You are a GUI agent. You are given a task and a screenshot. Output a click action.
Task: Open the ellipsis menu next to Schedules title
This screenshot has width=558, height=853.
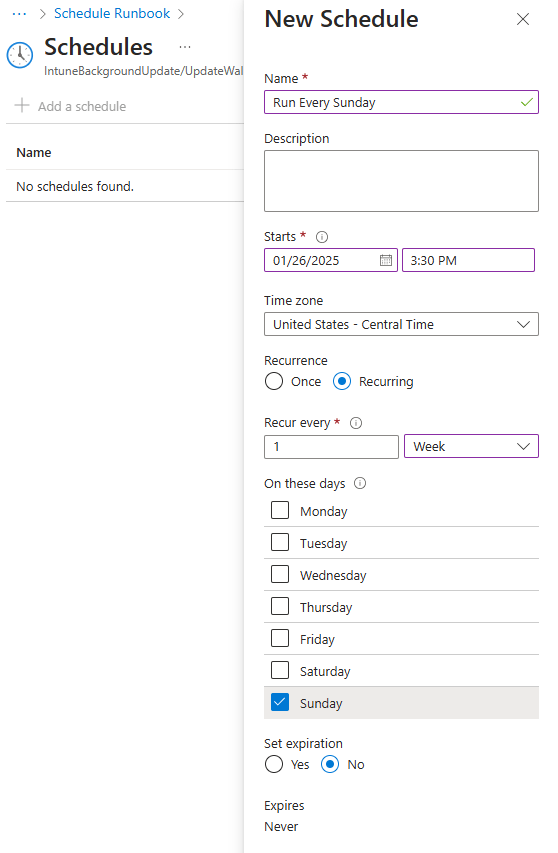coord(185,47)
